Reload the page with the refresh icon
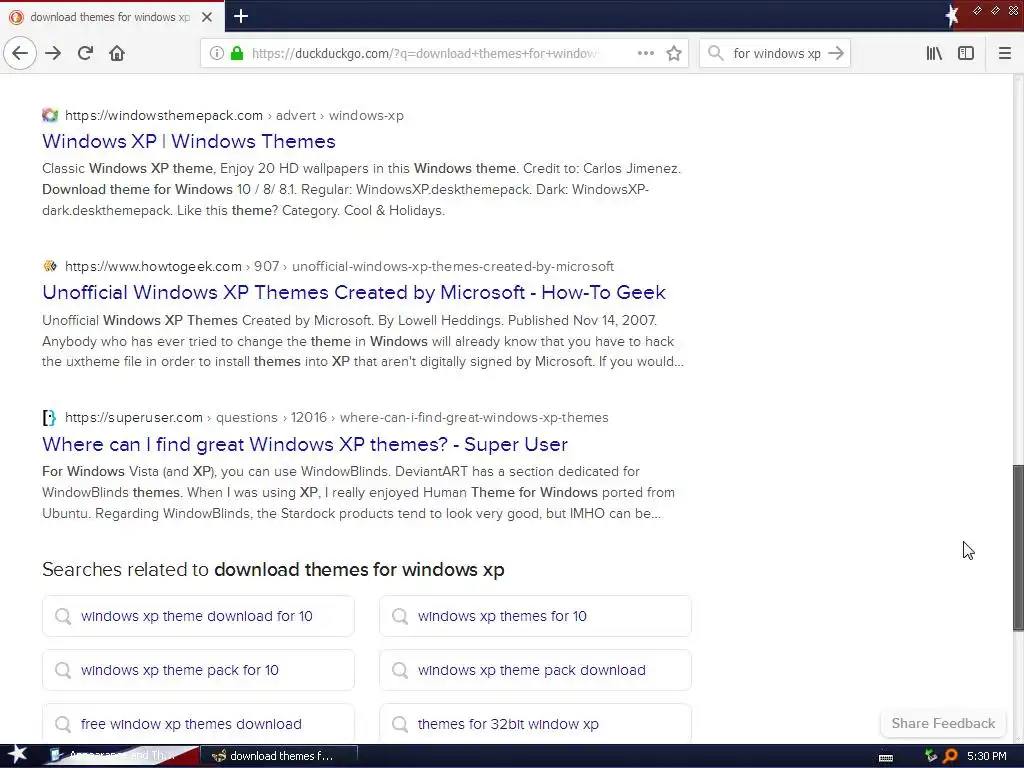1024x768 pixels. point(85,53)
